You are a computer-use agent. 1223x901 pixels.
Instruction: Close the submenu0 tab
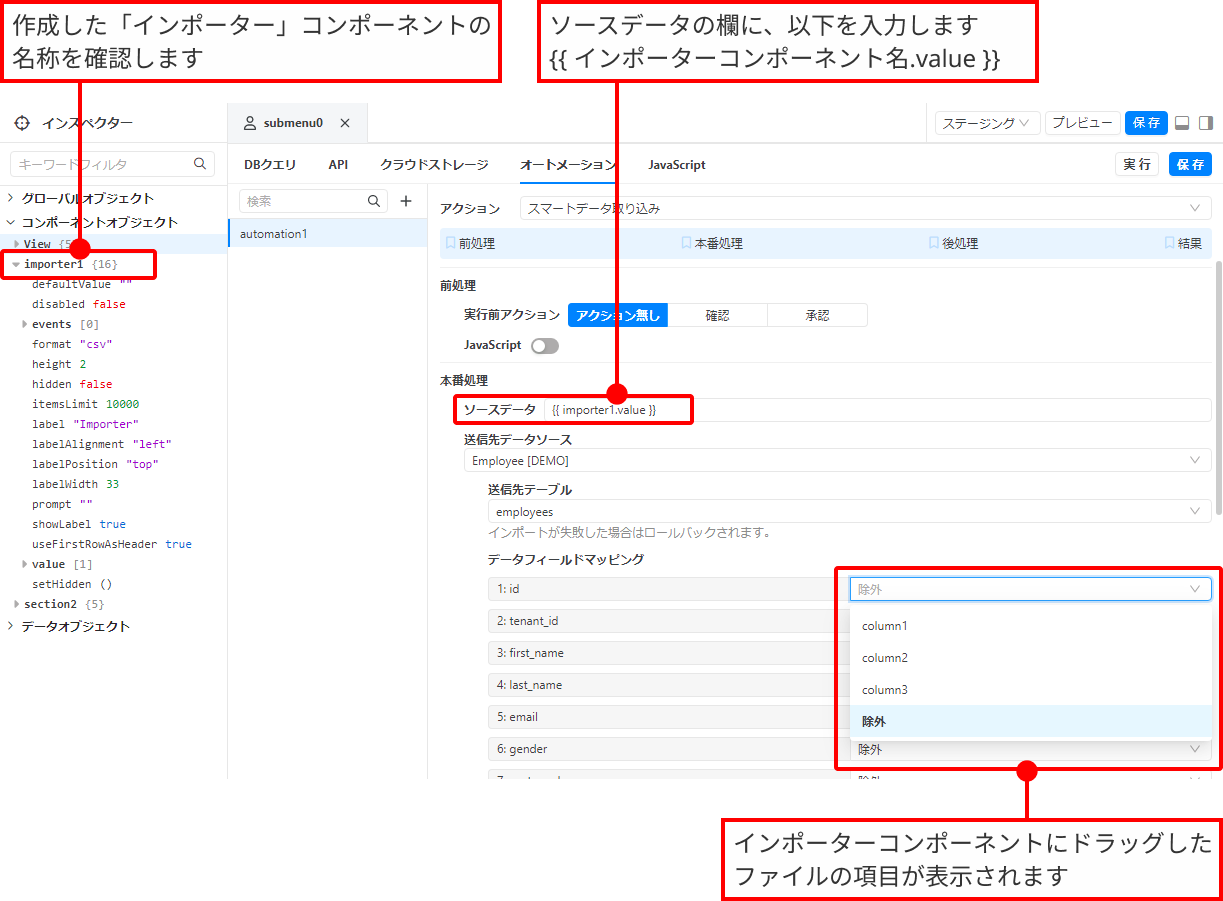pos(345,123)
